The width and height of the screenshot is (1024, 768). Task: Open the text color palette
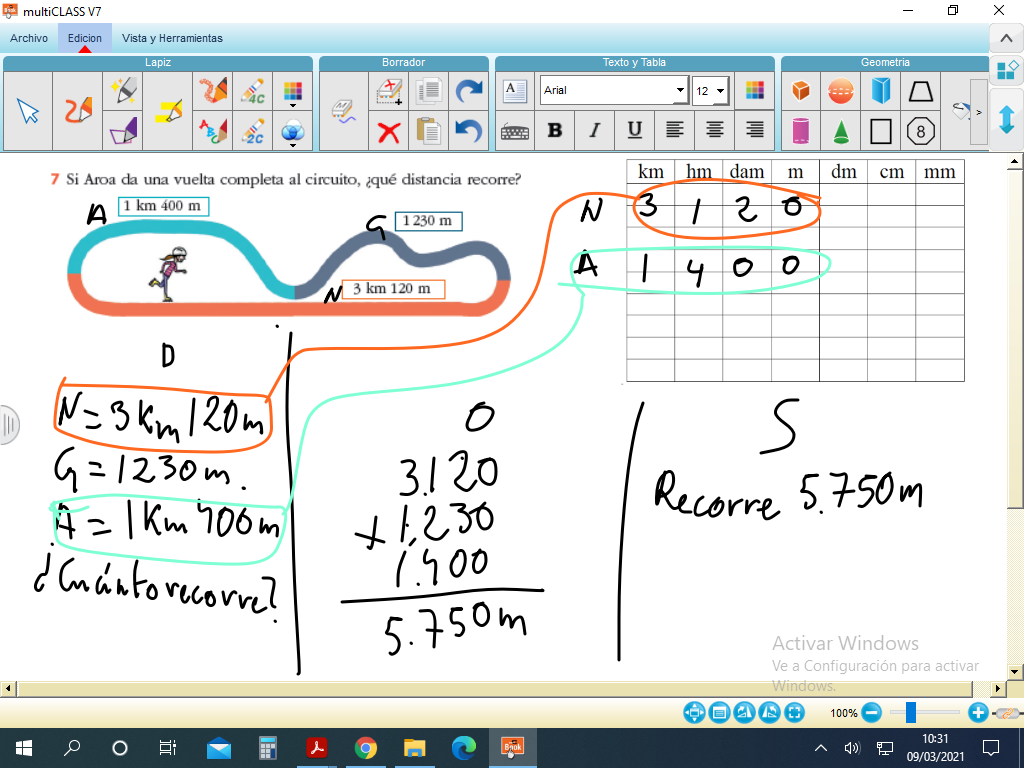[754, 90]
